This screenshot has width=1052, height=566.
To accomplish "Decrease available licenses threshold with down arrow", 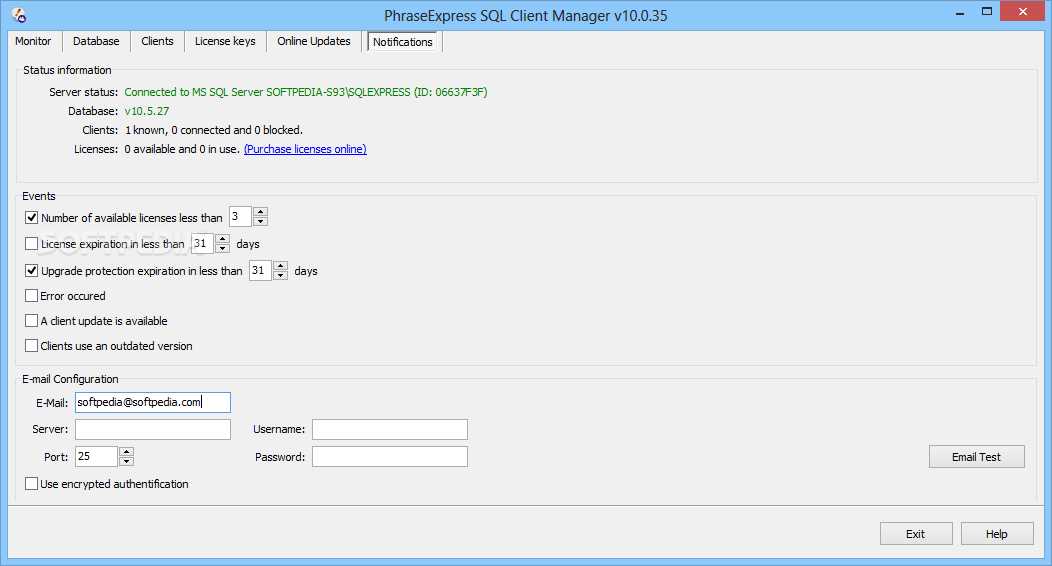I will point(260,221).
